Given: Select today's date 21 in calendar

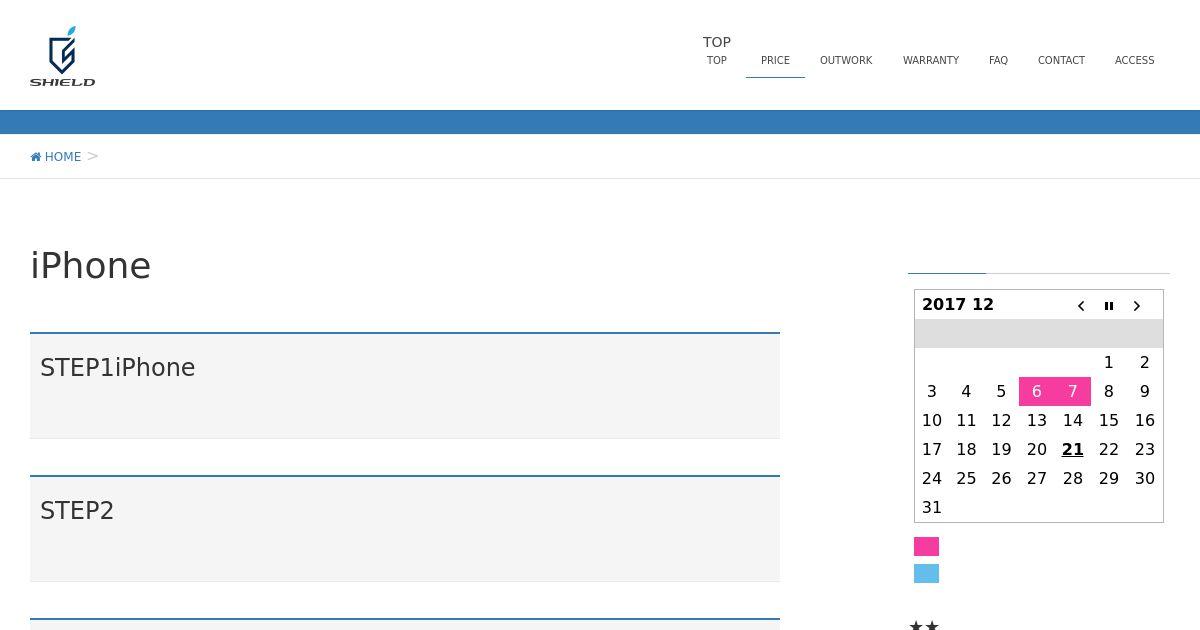Looking at the screenshot, I should (1073, 449).
